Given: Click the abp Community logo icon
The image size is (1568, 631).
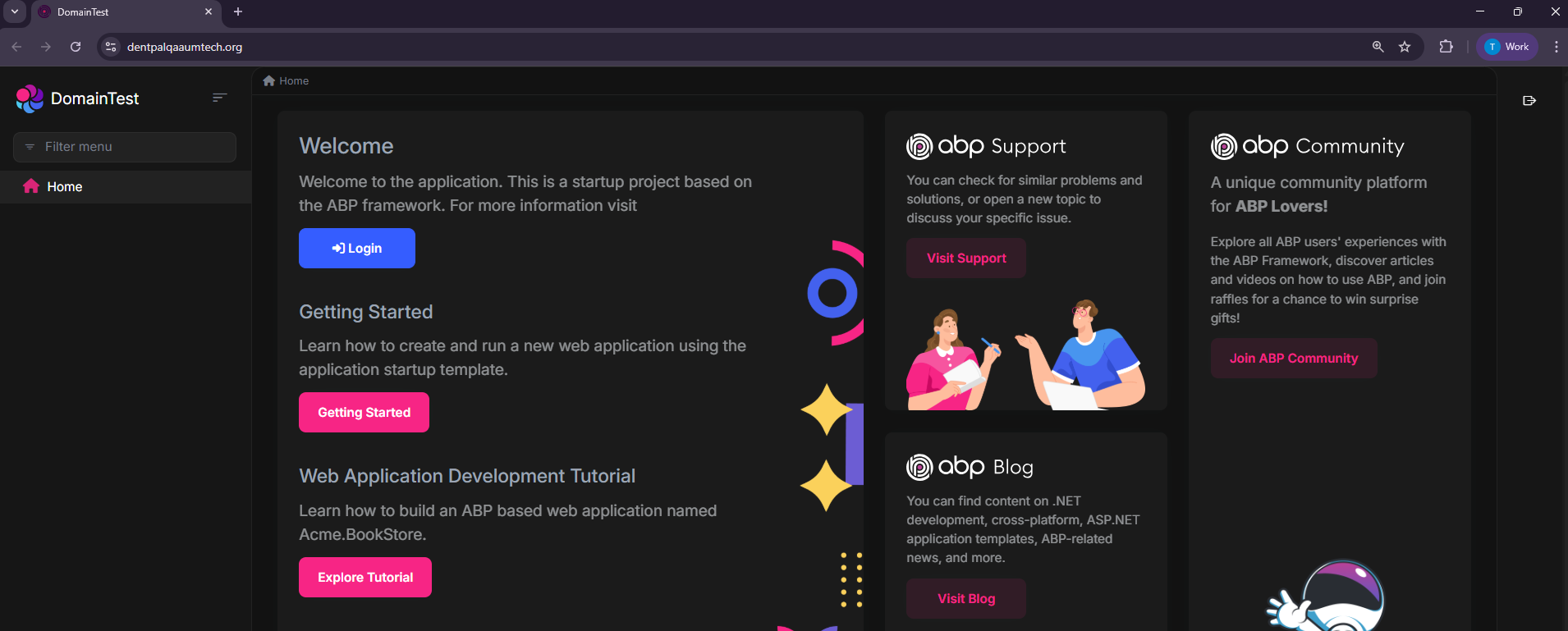Looking at the screenshot, I should 1223,147.
